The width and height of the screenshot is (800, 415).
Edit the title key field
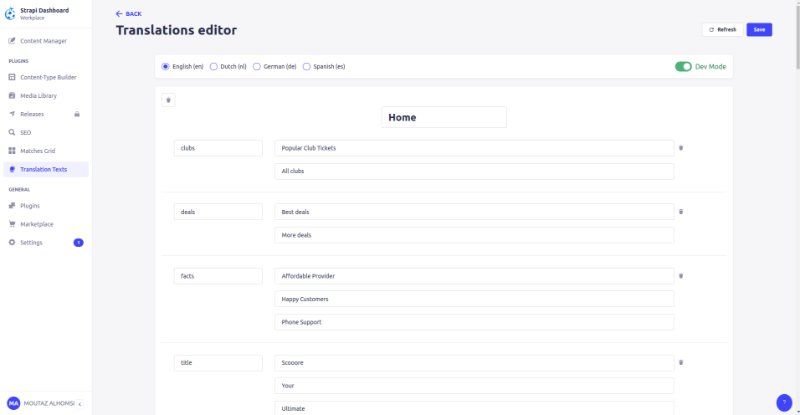coord(218,363)
